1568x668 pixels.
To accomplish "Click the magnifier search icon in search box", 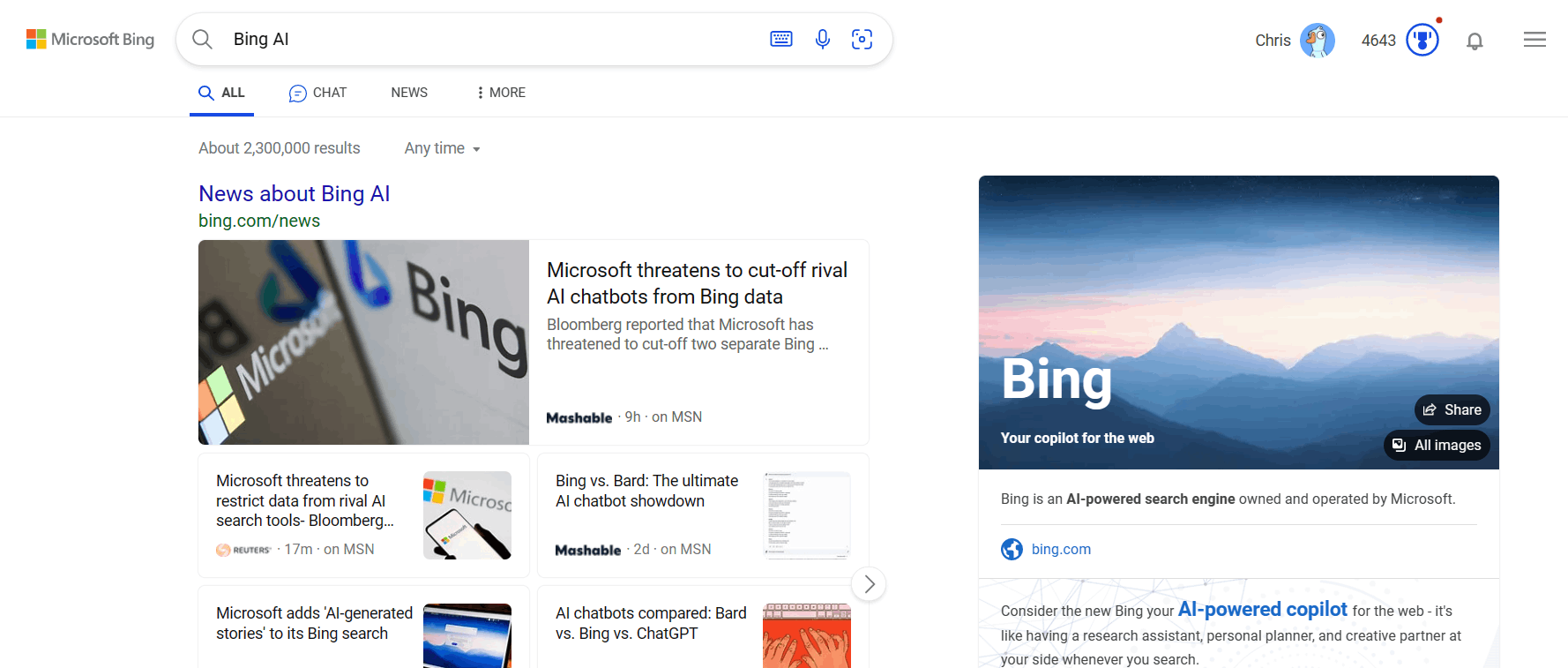I will [202, 39].
